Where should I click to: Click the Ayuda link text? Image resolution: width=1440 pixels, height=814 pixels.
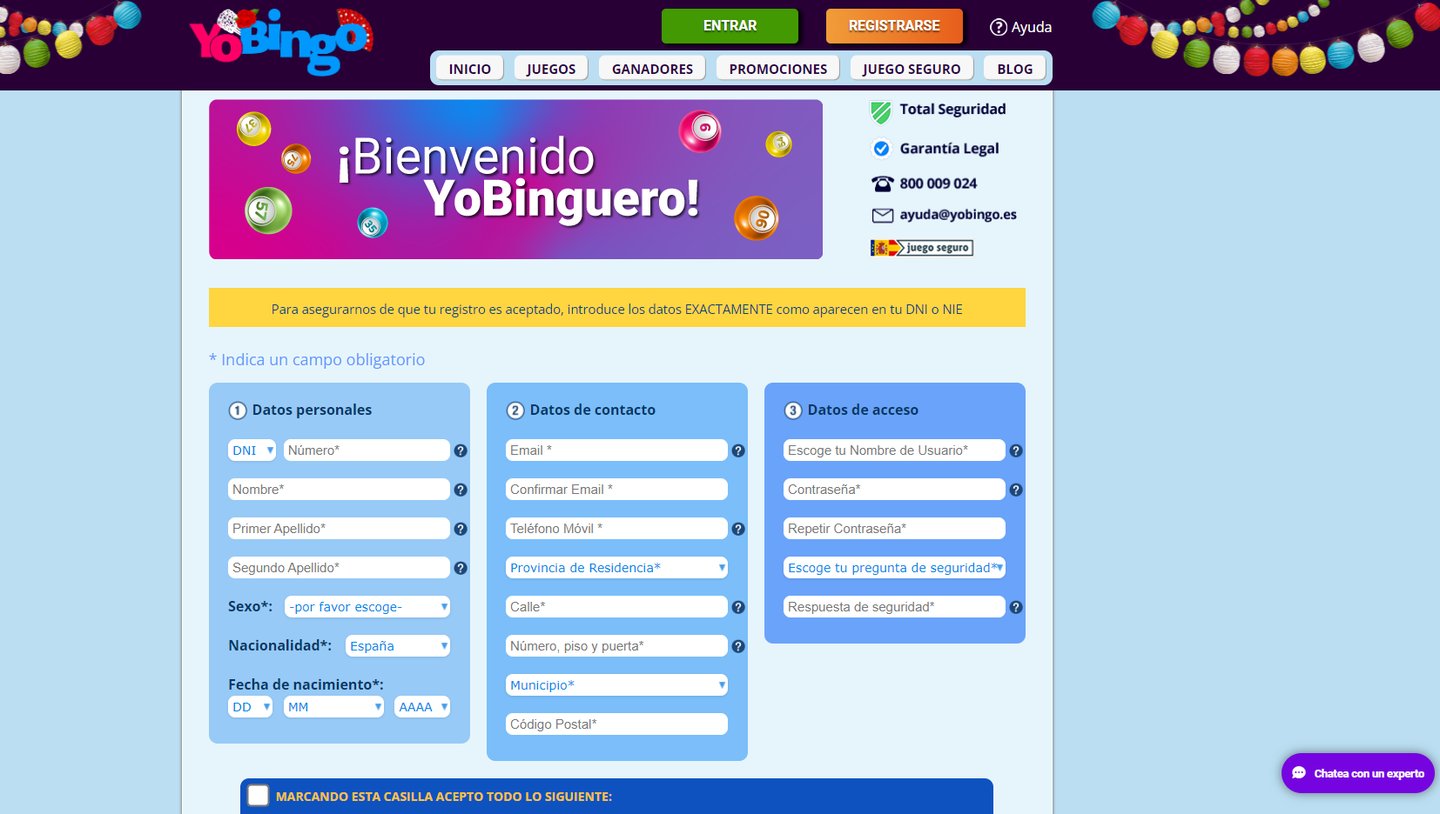pos(1031,27)
